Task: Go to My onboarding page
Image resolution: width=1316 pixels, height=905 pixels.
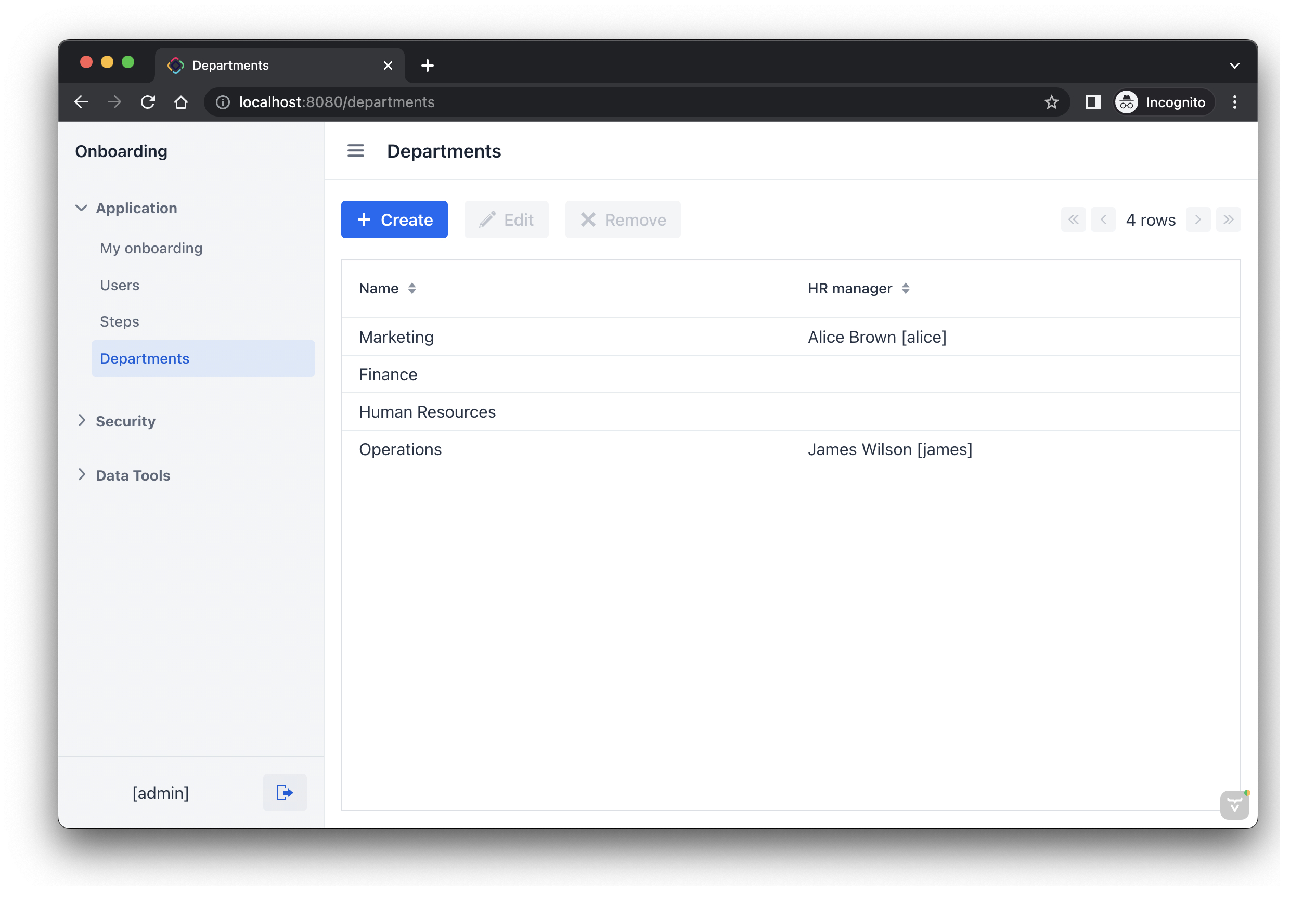Action: click(151, 249)
